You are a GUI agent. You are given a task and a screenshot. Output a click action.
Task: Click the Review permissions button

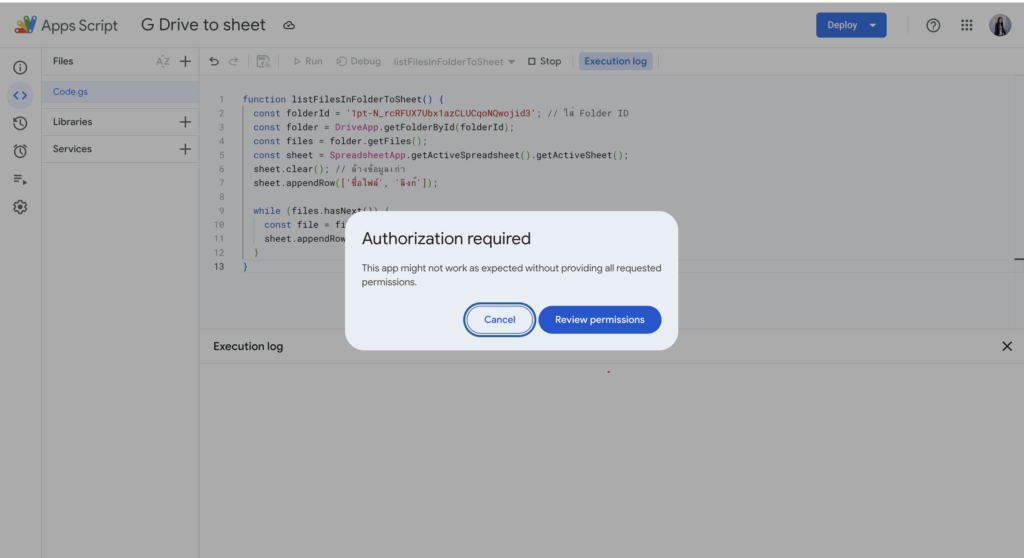600,320
